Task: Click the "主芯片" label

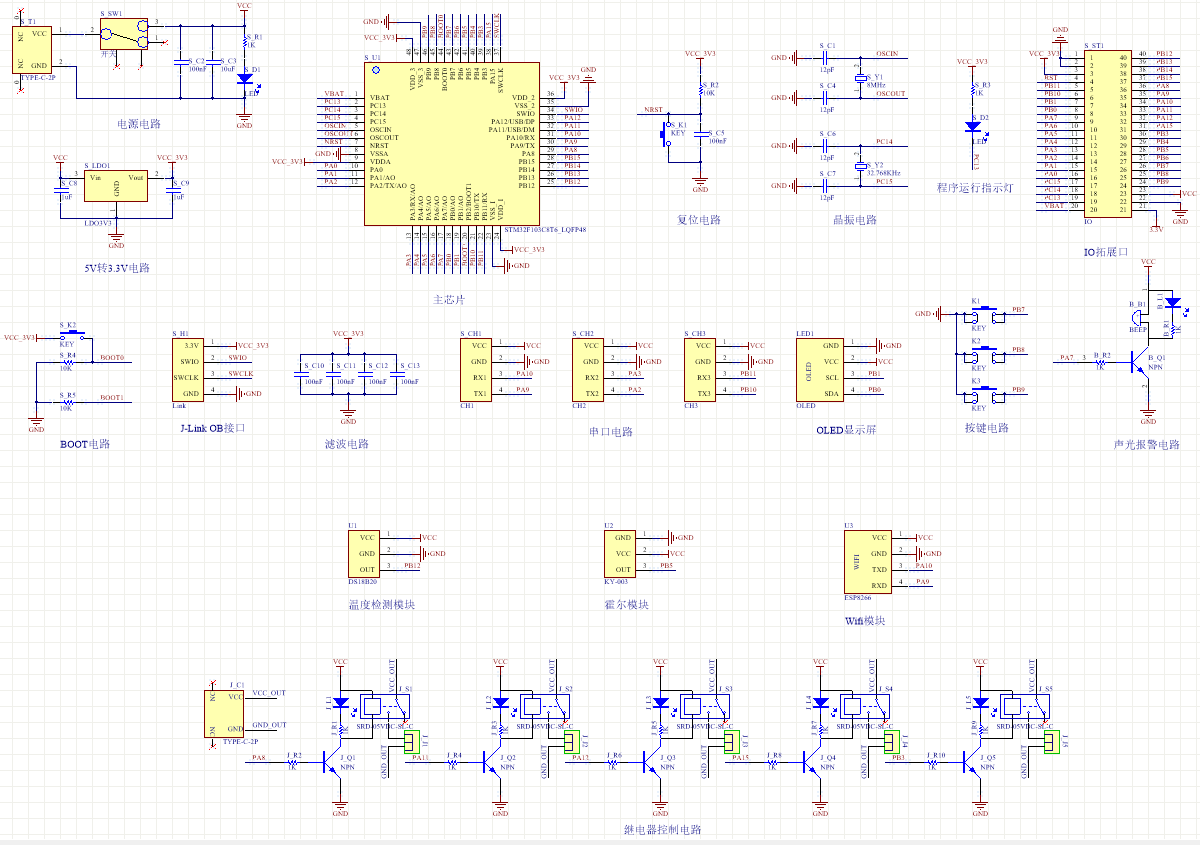Action: tap(449, 299)
